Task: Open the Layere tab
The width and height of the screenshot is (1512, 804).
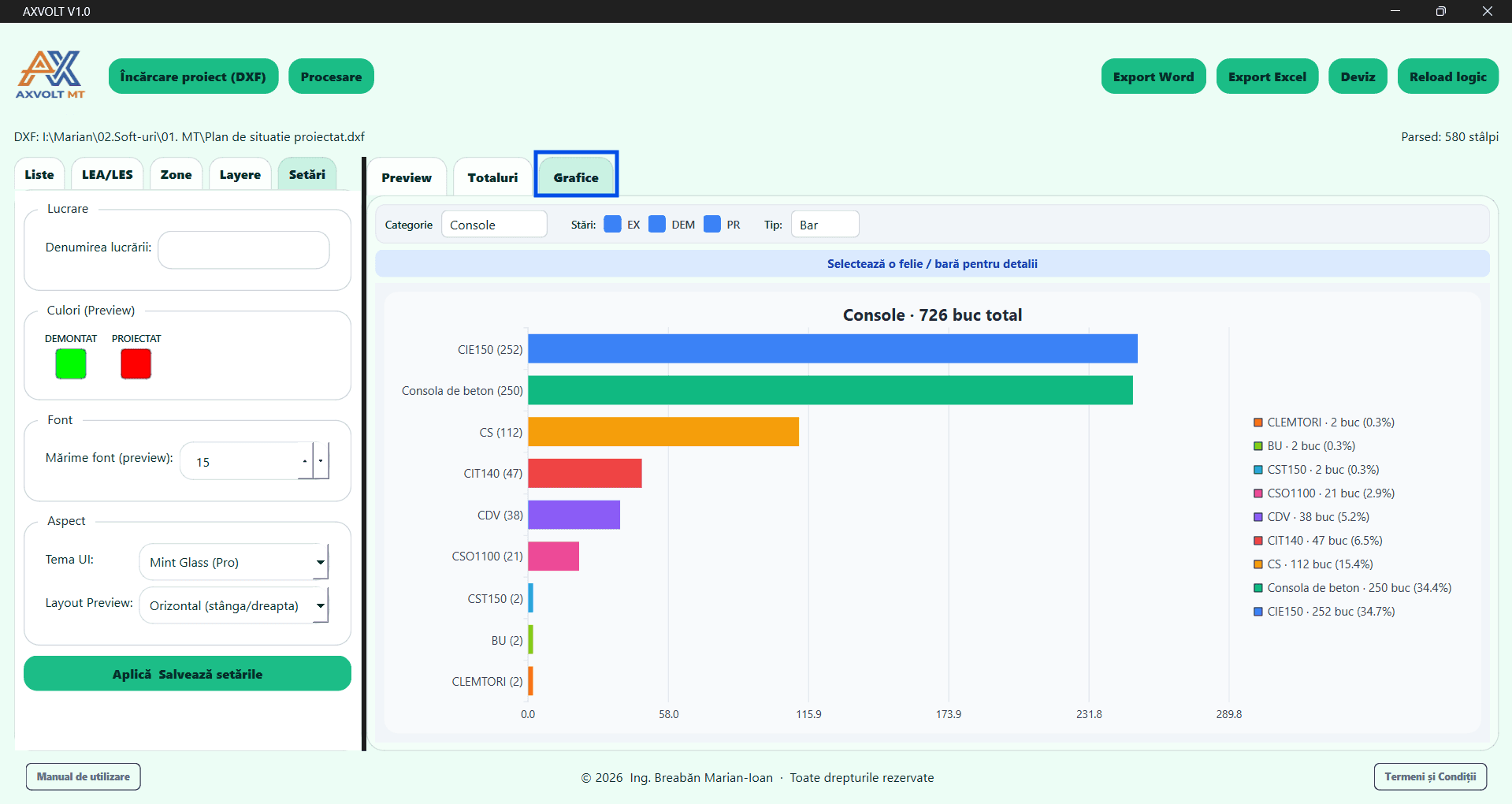Action: 240,174
